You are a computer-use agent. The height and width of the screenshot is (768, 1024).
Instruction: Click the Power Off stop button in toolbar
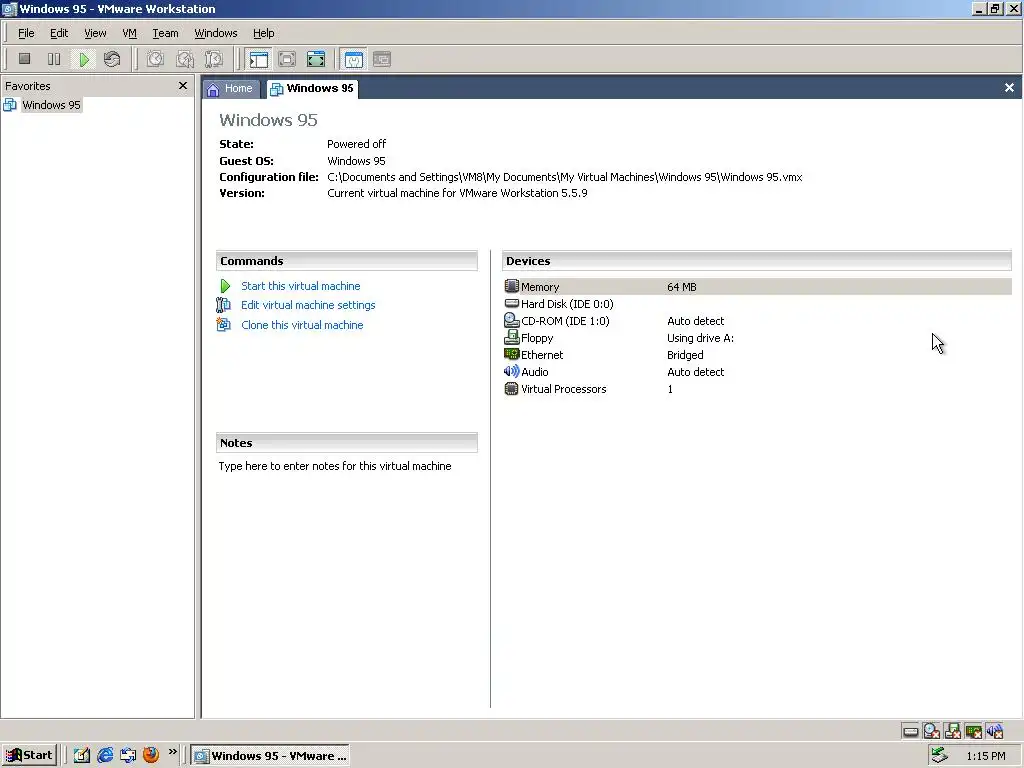pyautogui.click(x=25, y=59)
